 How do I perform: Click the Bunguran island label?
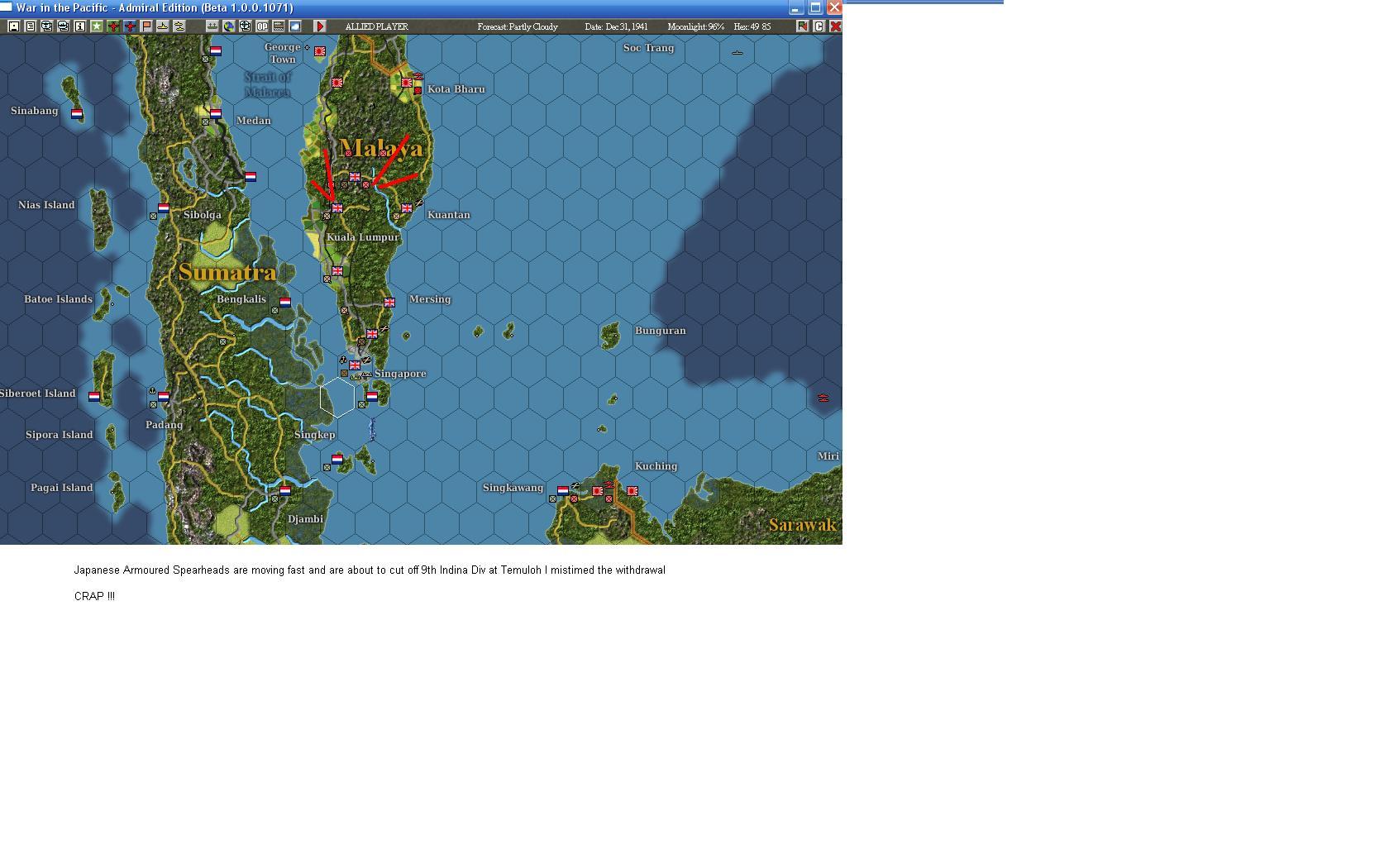click(x=661, y=331)
